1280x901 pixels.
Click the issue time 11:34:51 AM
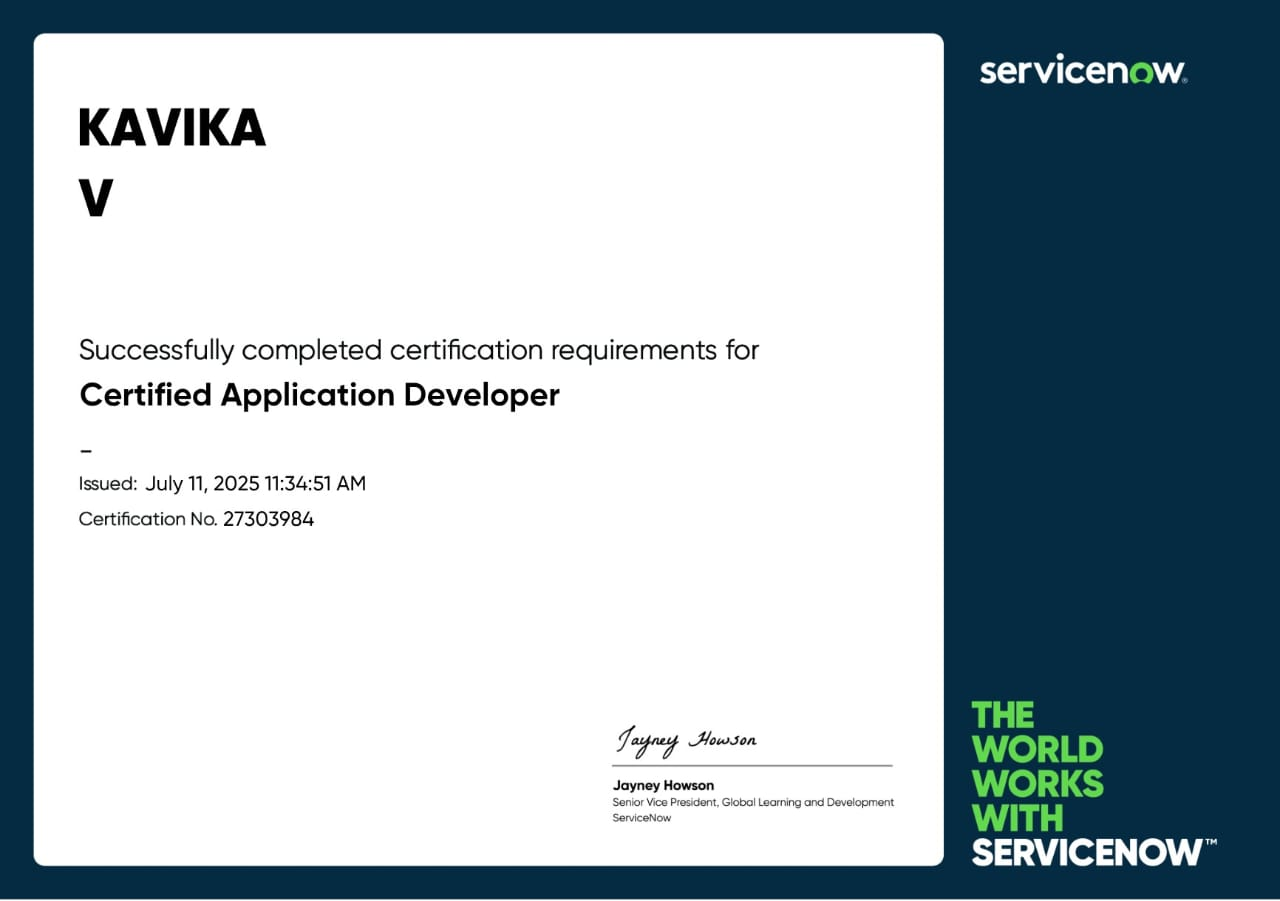[315, 484]
